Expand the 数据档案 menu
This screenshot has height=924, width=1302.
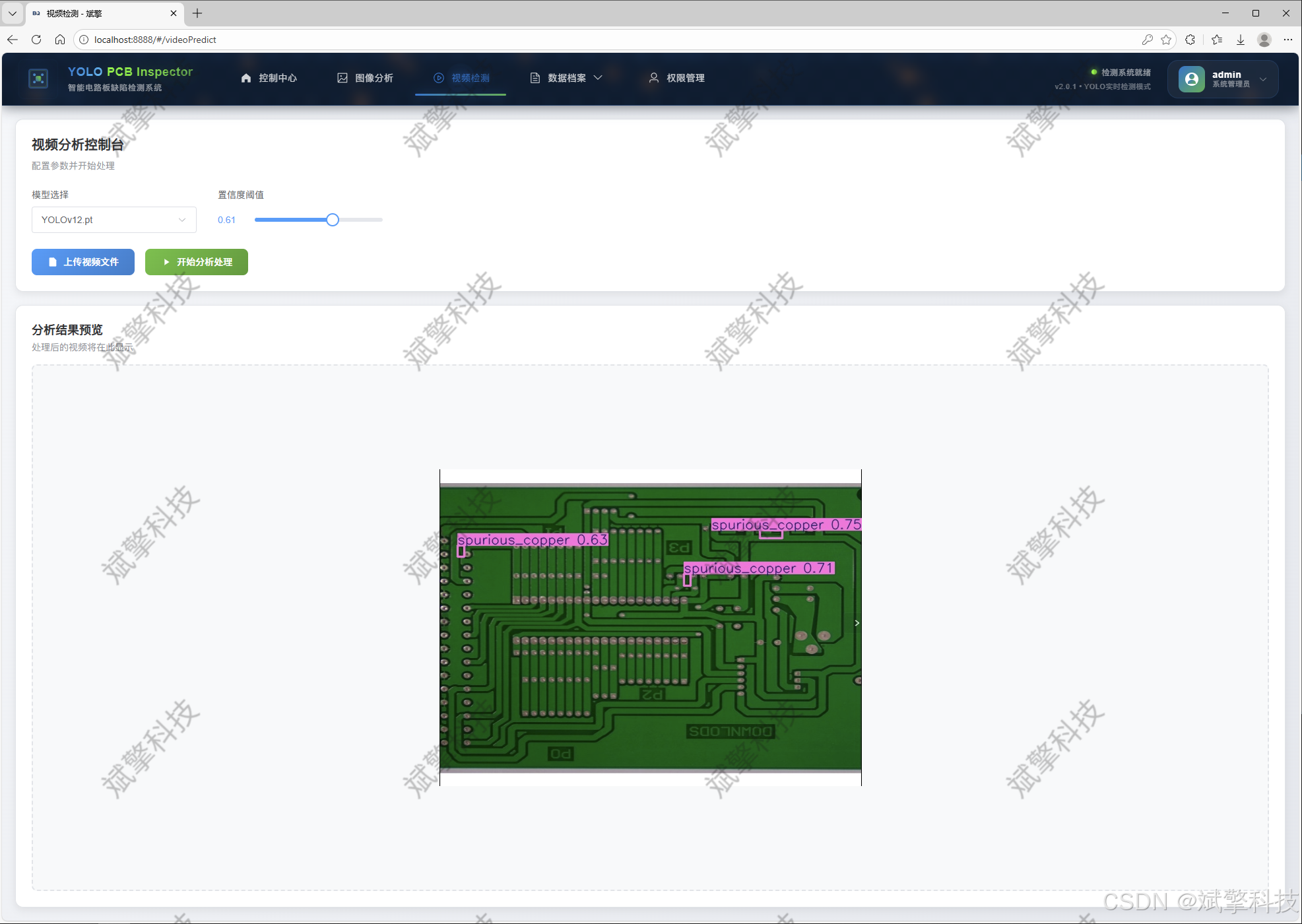pos(567,78)
